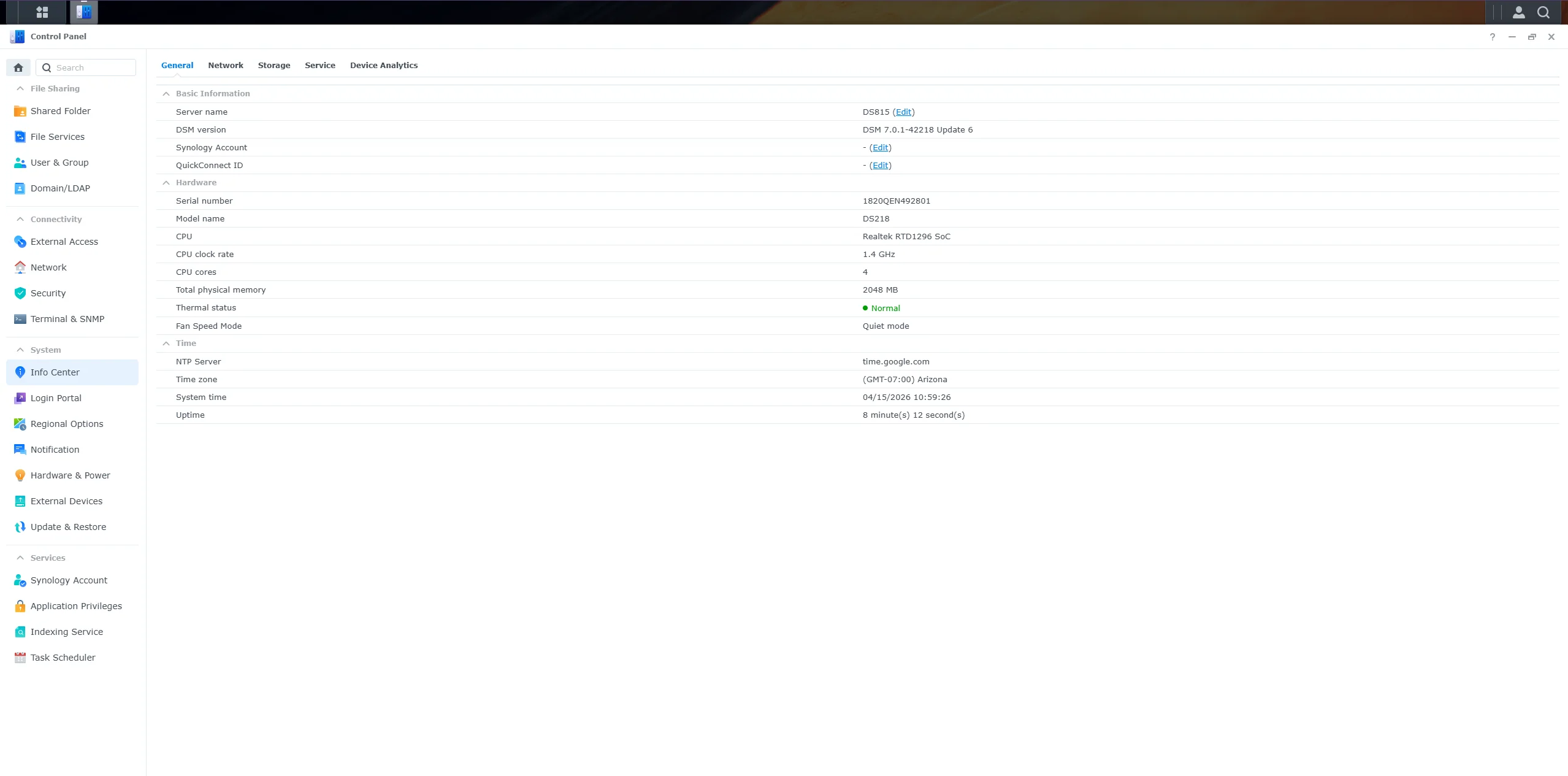Click the Control Panel taskbar icon
This screenshot has width=1568, height=776.
point(84,12)
